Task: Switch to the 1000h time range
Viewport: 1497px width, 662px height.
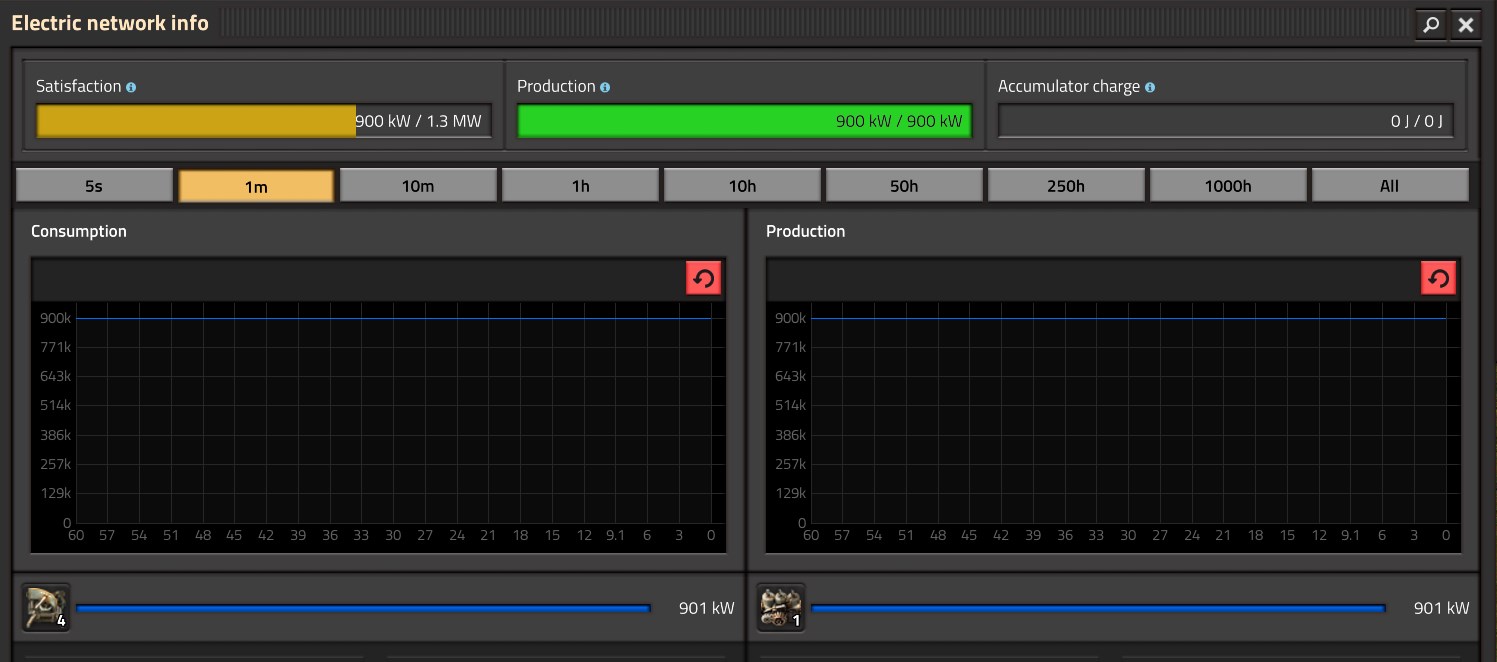Action: (x=1228, y=186)
